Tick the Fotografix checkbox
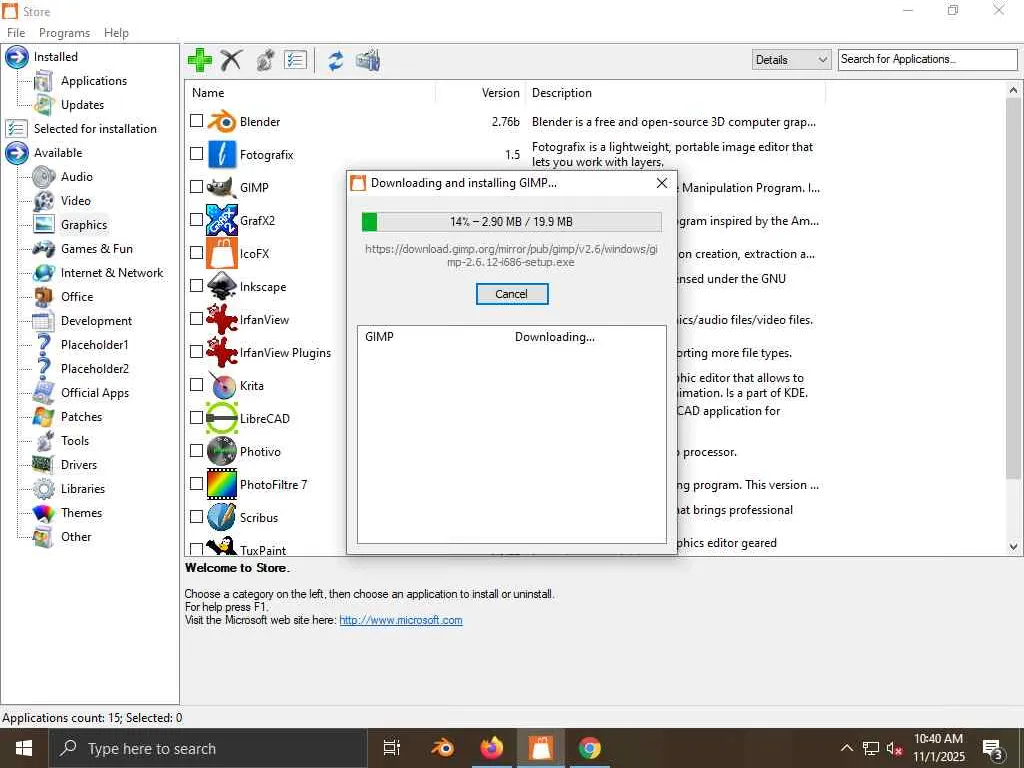 [x=197, y=153]
